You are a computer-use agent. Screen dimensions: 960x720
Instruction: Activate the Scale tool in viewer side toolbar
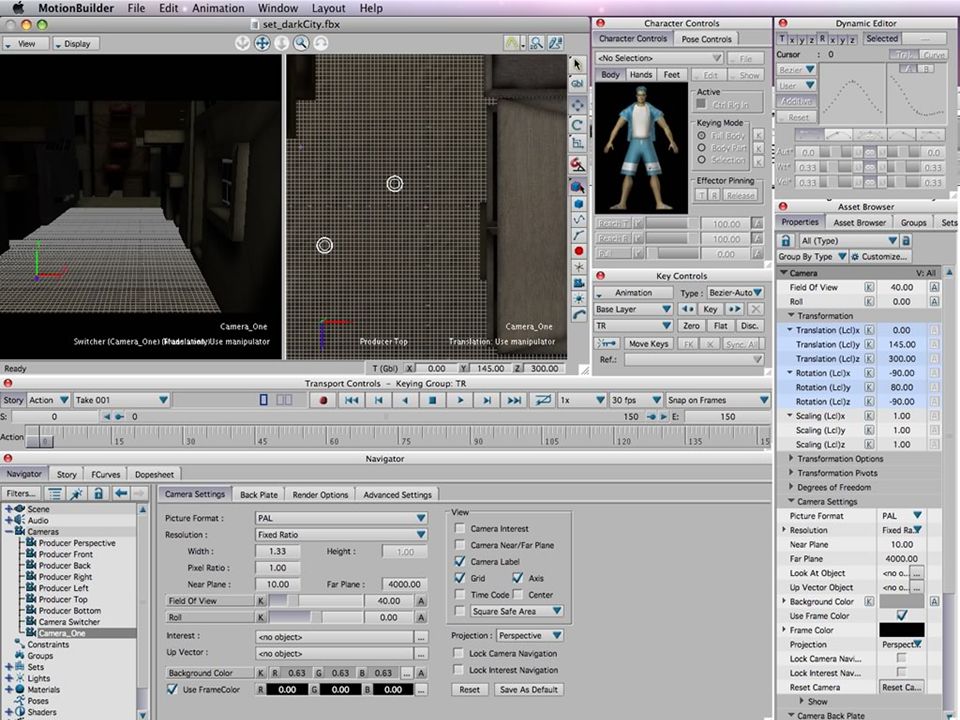(577, 143)
